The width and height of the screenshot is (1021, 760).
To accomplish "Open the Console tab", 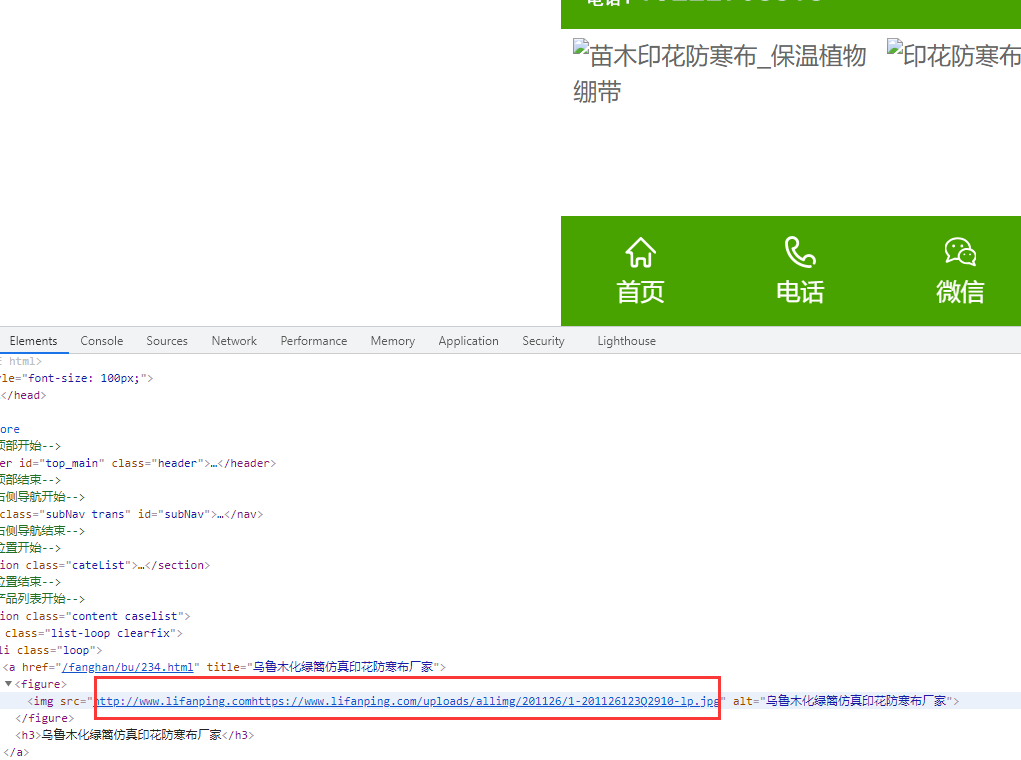I will pos(102,341).
